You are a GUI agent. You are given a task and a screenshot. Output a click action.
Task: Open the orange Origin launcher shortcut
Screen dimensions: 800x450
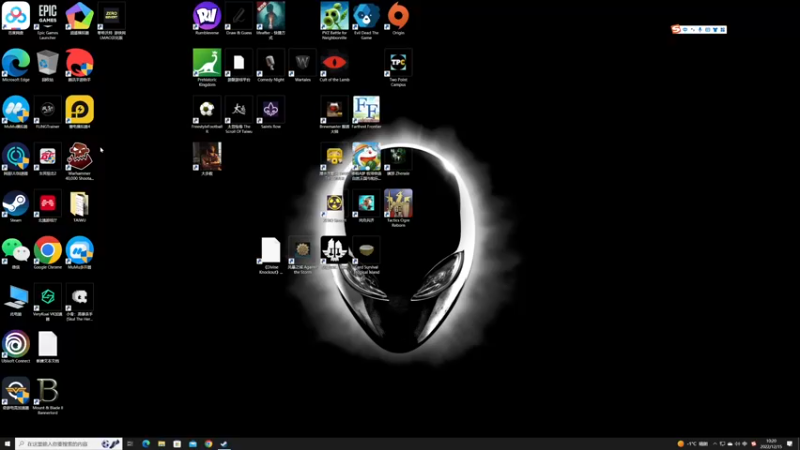click(x=398, y=18)
